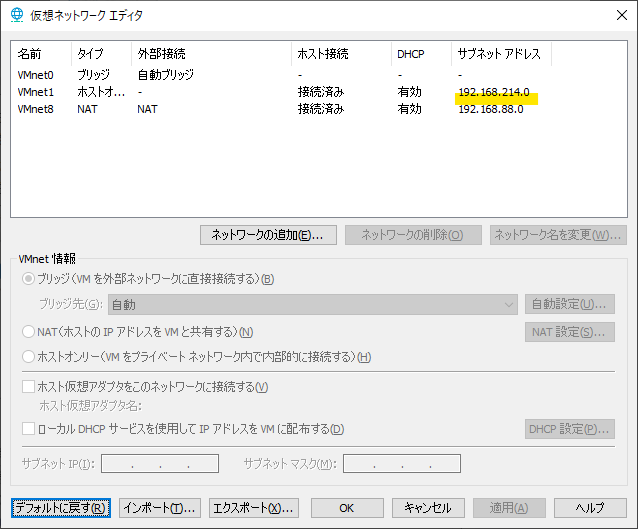Click the サブネット マスク input field

402,463
